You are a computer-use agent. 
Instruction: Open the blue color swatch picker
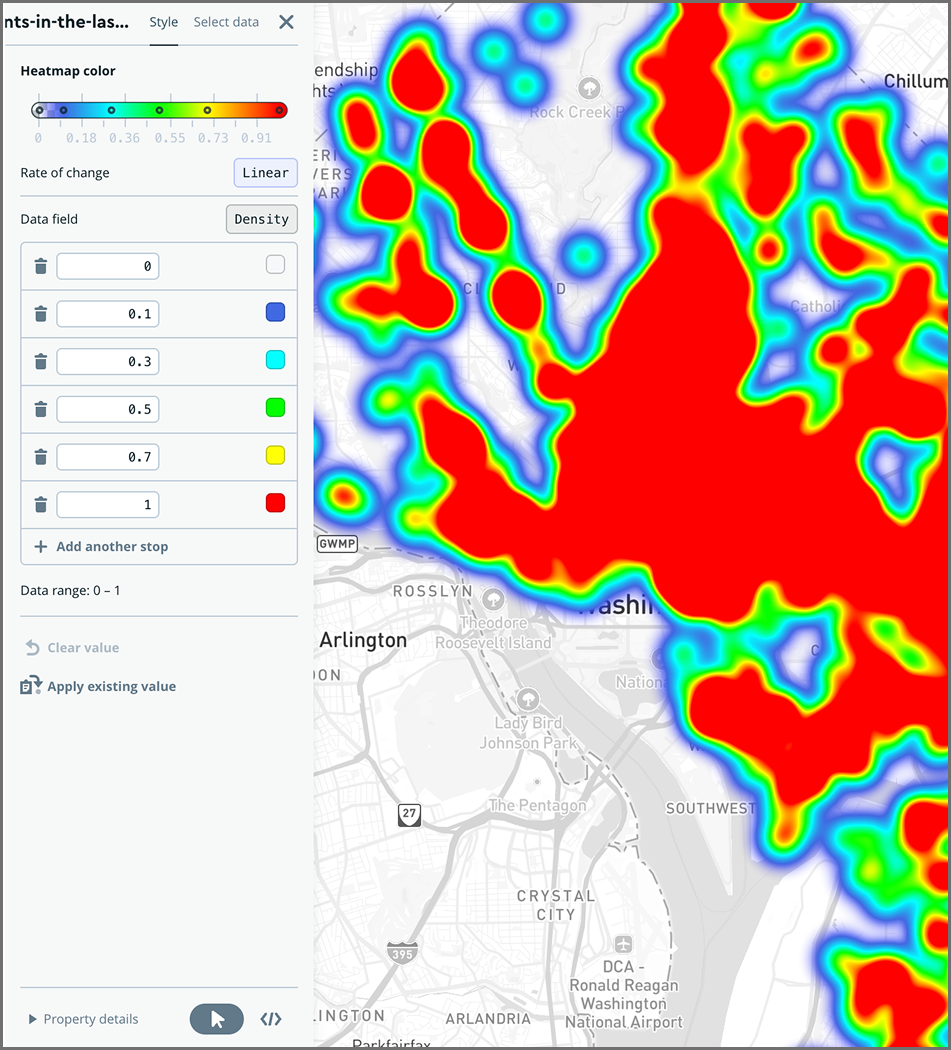coord(275,311)
